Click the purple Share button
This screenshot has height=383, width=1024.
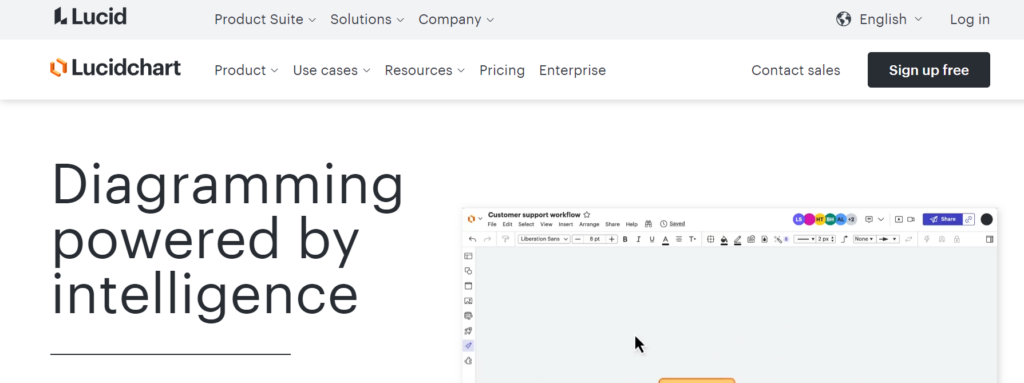tap(942, 219)
